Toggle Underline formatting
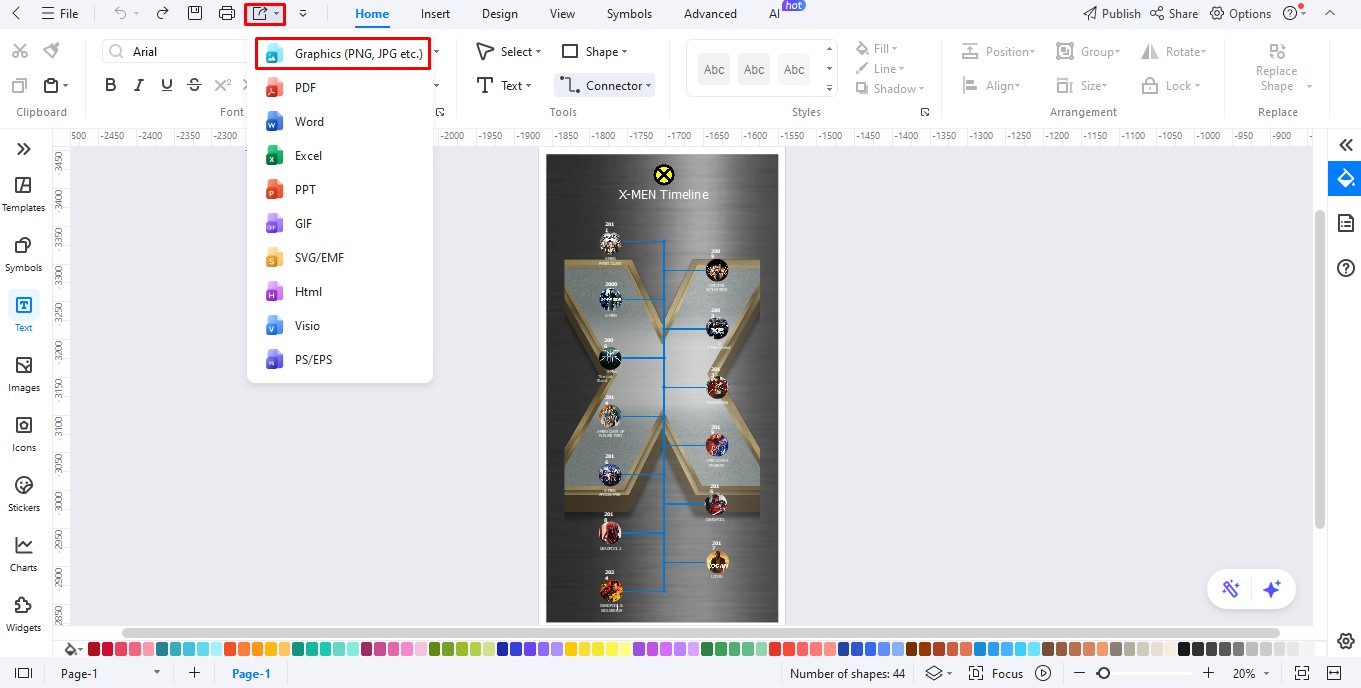The image size is (1361, 688). click(167, 86)
